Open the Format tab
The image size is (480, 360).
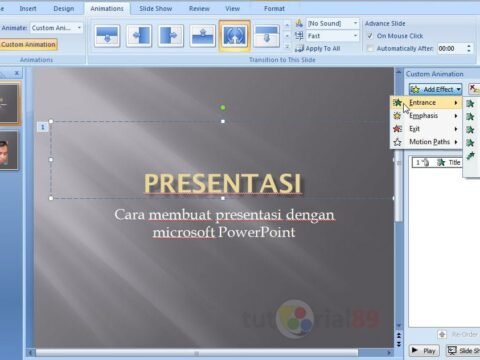pyautogui.click(x=274, y=9)
